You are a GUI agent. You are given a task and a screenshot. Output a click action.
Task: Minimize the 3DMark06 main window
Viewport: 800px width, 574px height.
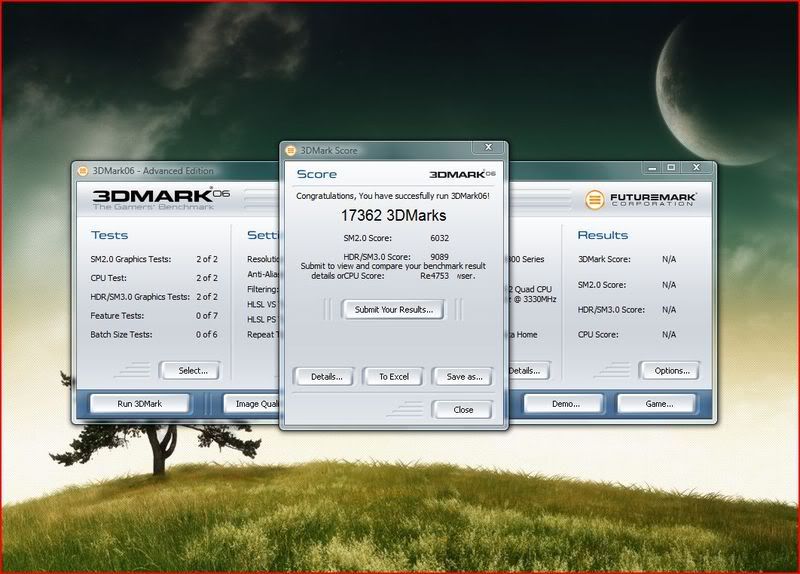point(652,168)
